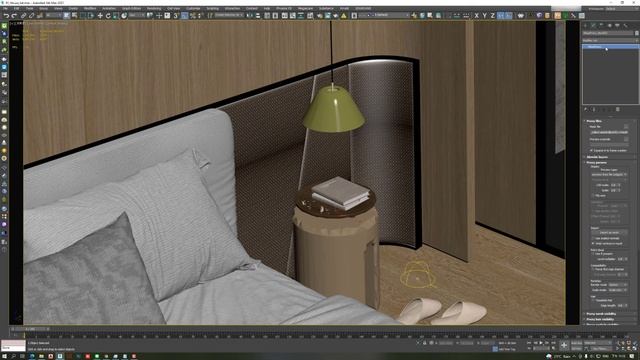Click Mesh file browse button

coord(626,127)
